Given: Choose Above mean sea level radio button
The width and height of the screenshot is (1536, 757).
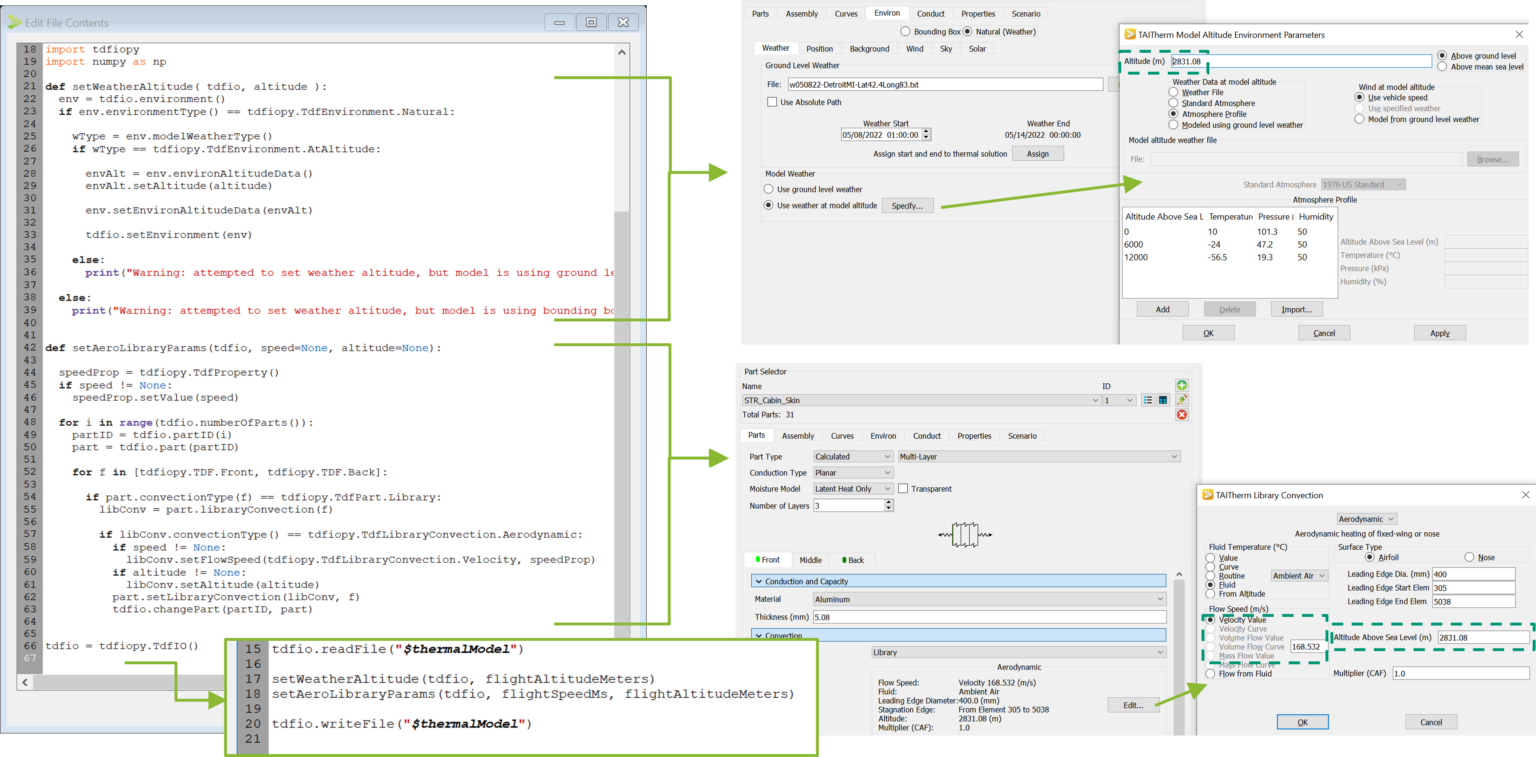Looking at the screenshot, I should pos(1442,67).
